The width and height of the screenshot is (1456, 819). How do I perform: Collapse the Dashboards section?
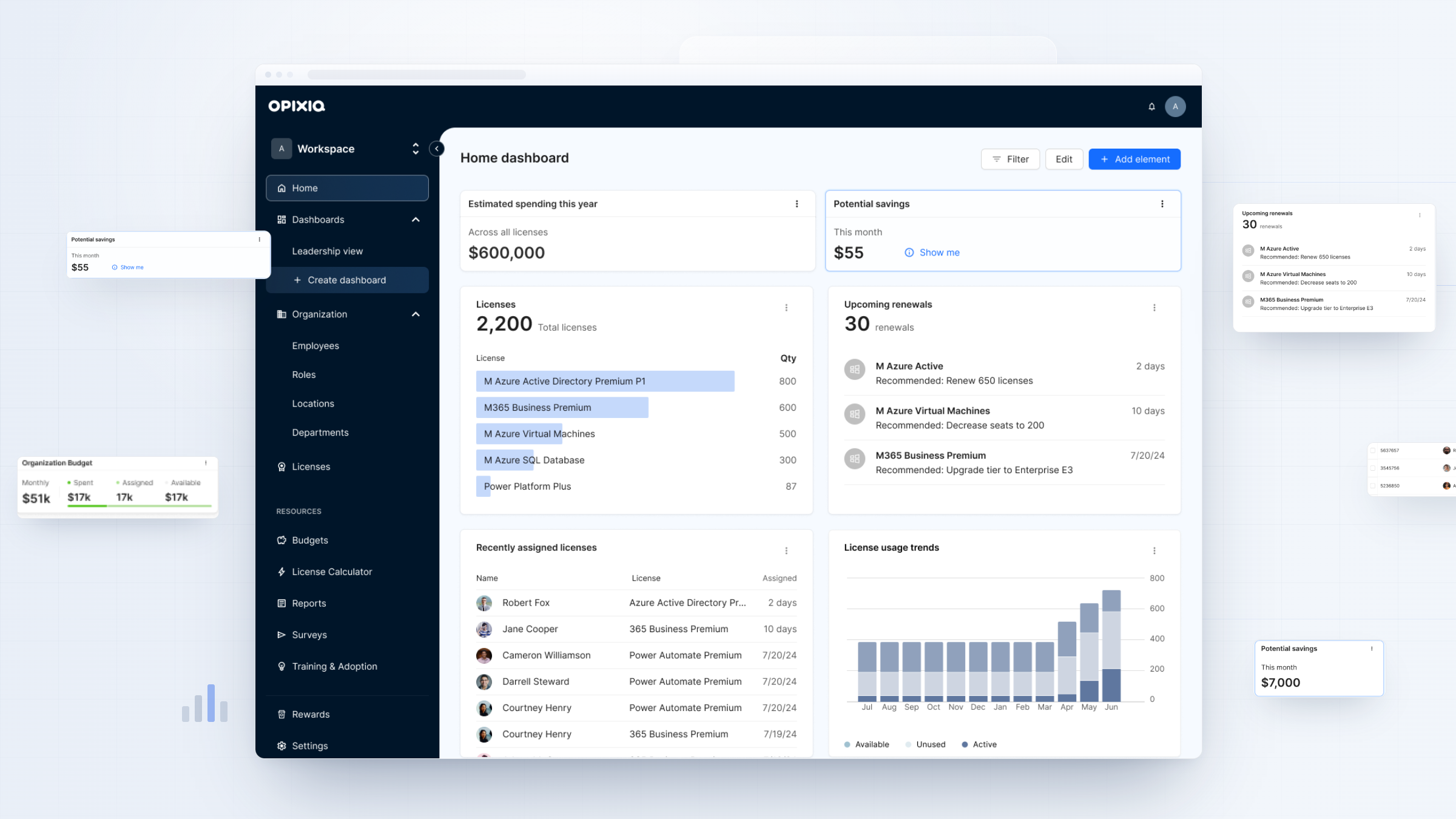tap(416, 220)
